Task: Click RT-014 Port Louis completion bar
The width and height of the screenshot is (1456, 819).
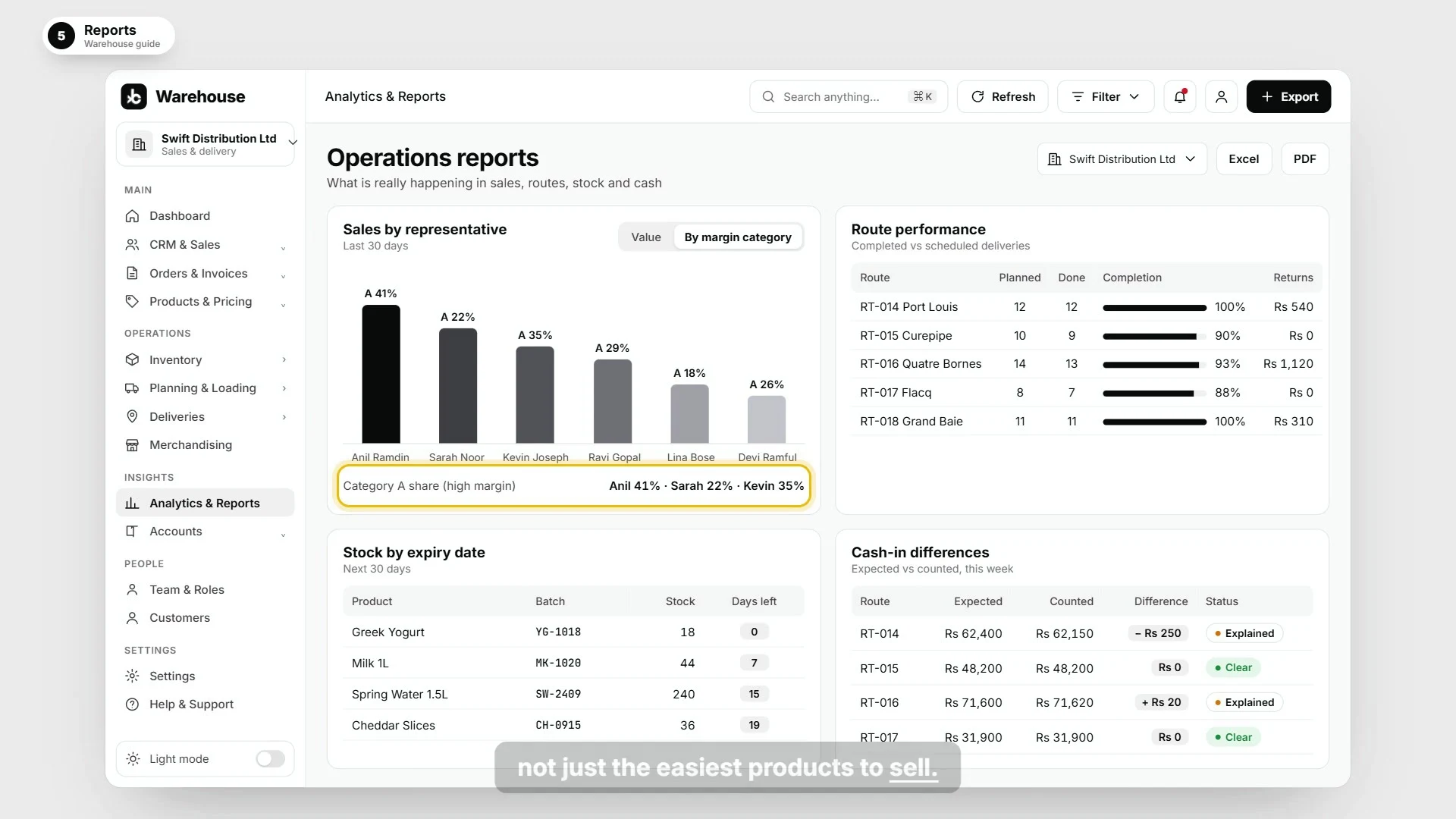Action: [1154, 307]
